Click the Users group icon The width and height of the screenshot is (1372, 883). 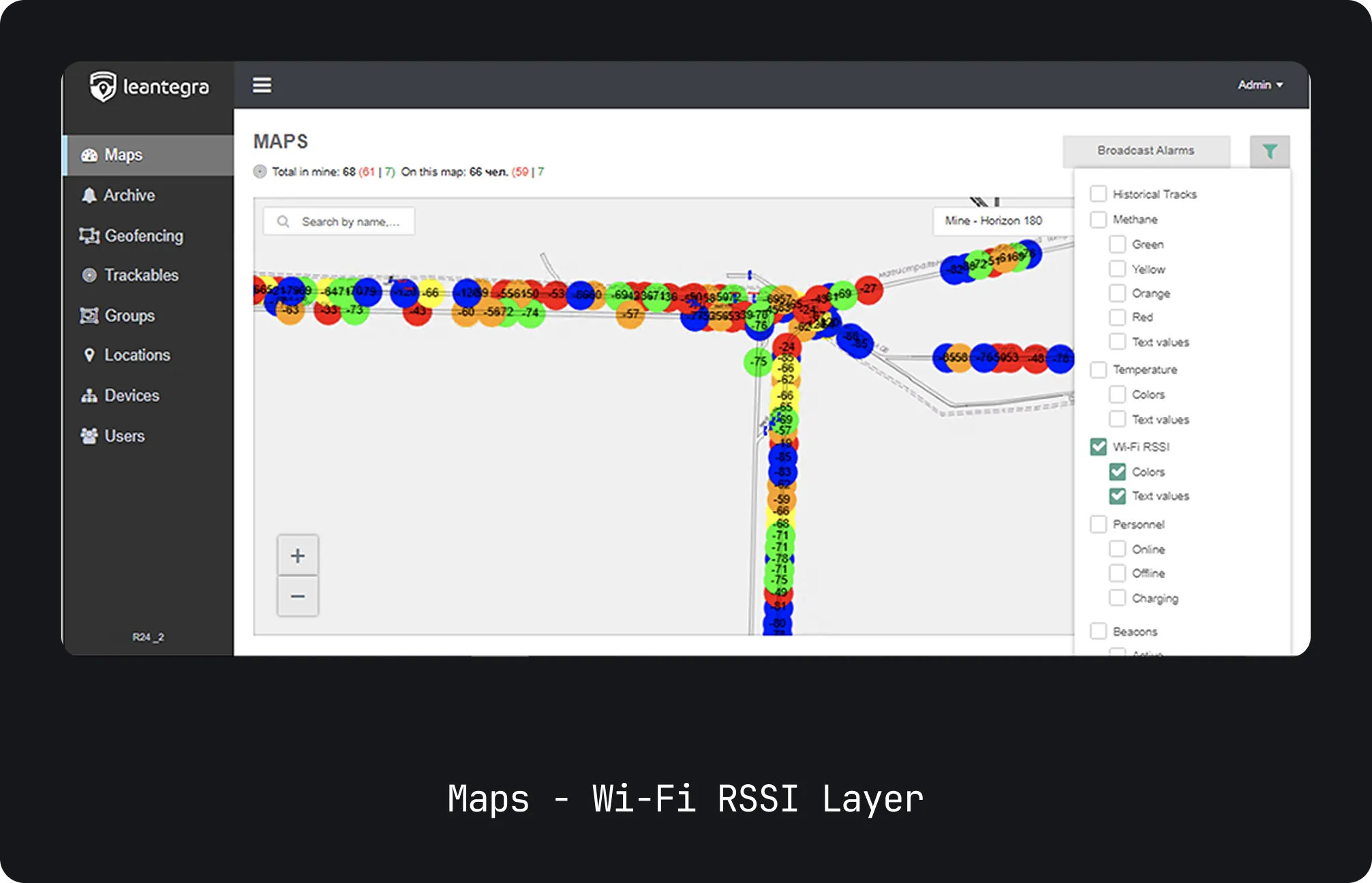tap(89, 436)
